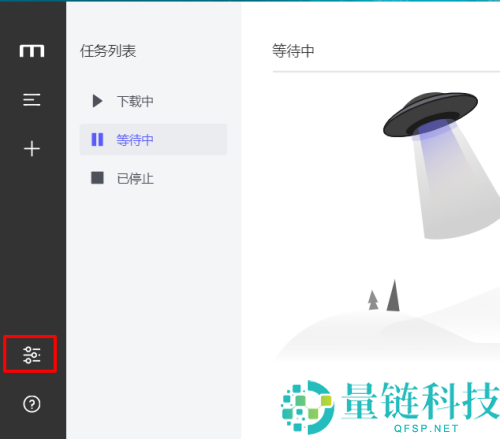
Task: Click the two small trees illustration
Action: click(x=384, y=296)
